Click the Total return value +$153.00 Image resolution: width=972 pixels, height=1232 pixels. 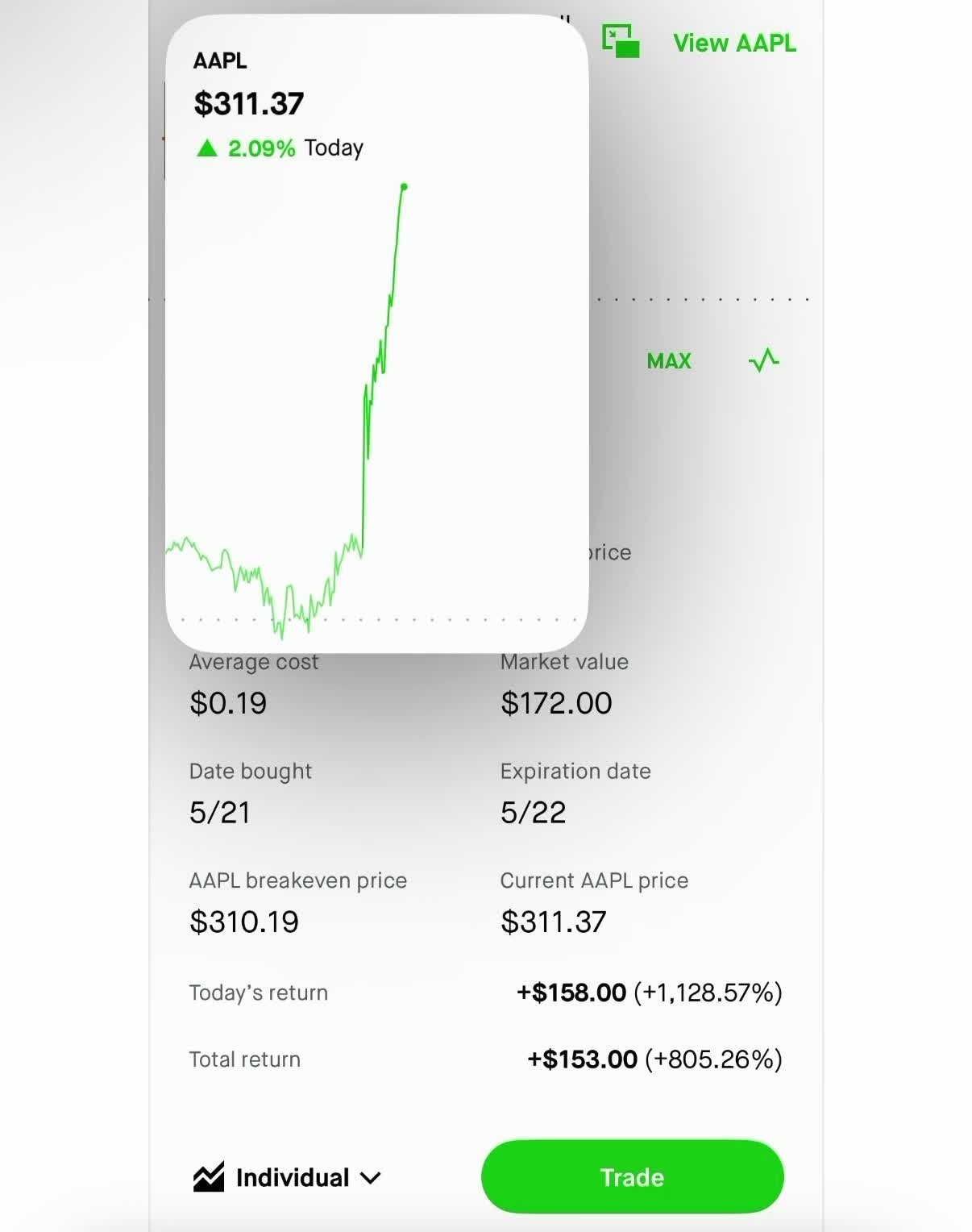(x=582, y=1059)
